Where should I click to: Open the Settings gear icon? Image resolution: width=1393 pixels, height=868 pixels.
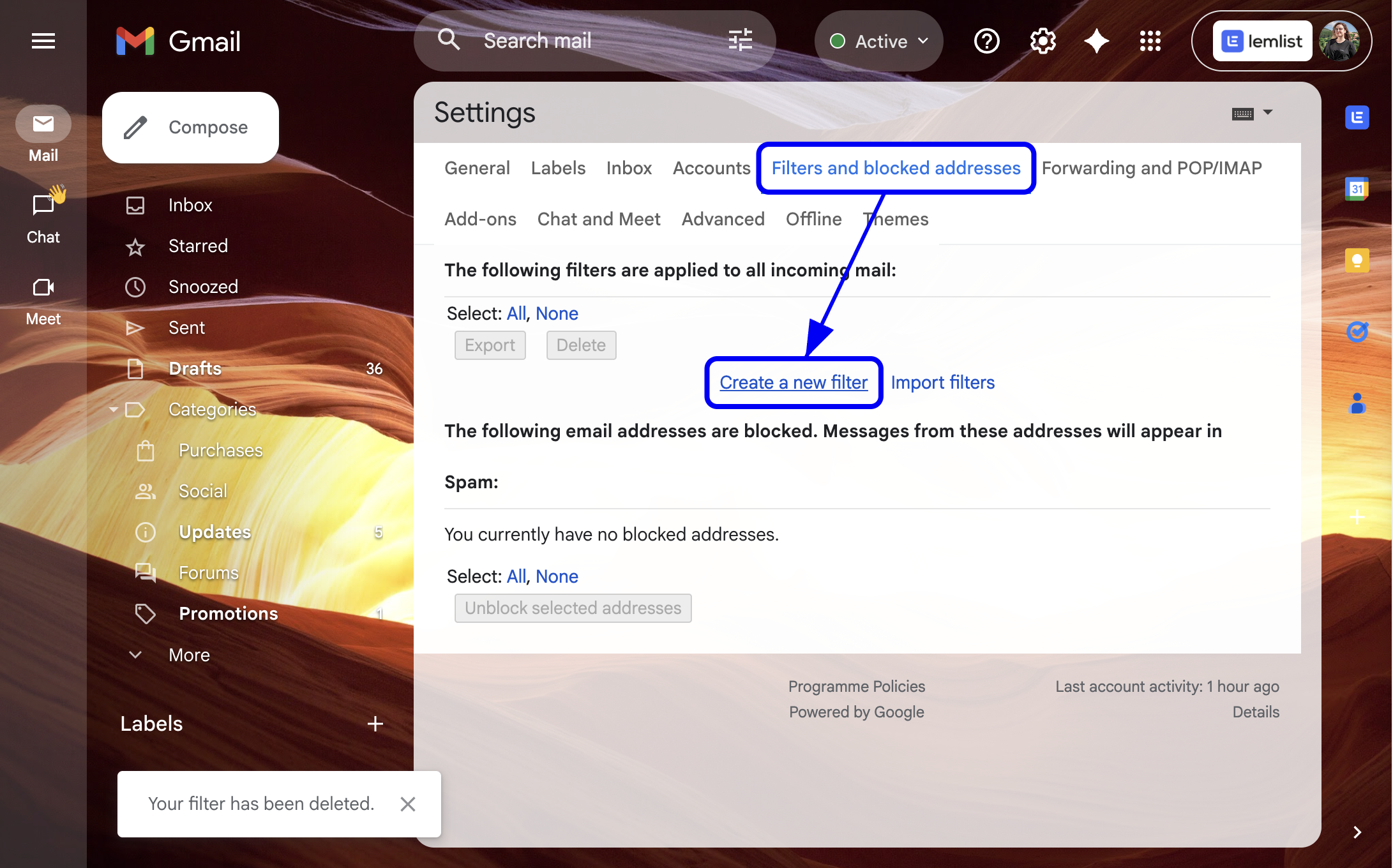click(x=1043, y=41)
